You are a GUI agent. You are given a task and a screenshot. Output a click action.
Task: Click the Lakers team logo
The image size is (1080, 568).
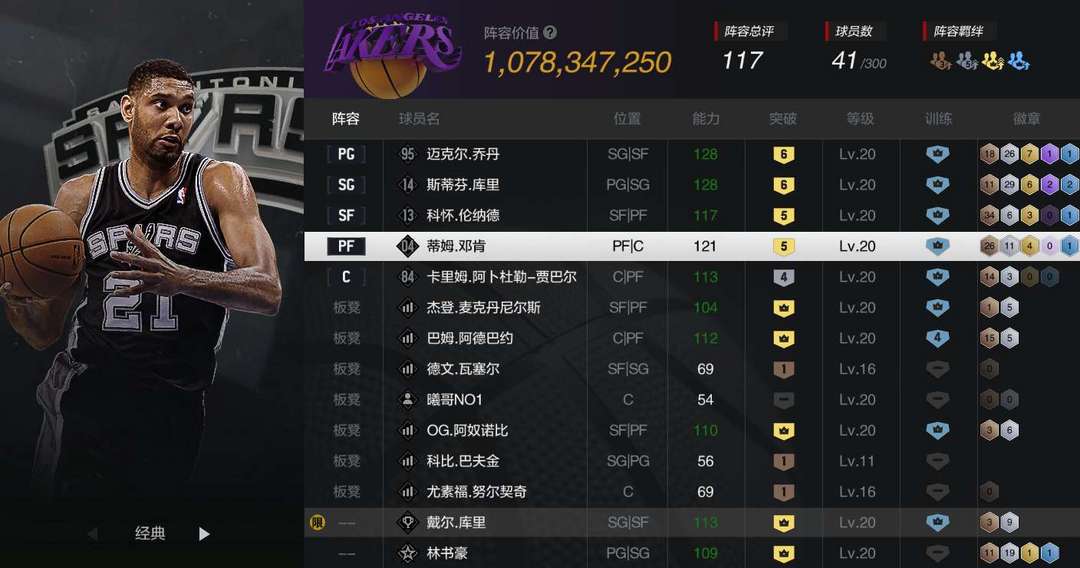tap(393, 55)
